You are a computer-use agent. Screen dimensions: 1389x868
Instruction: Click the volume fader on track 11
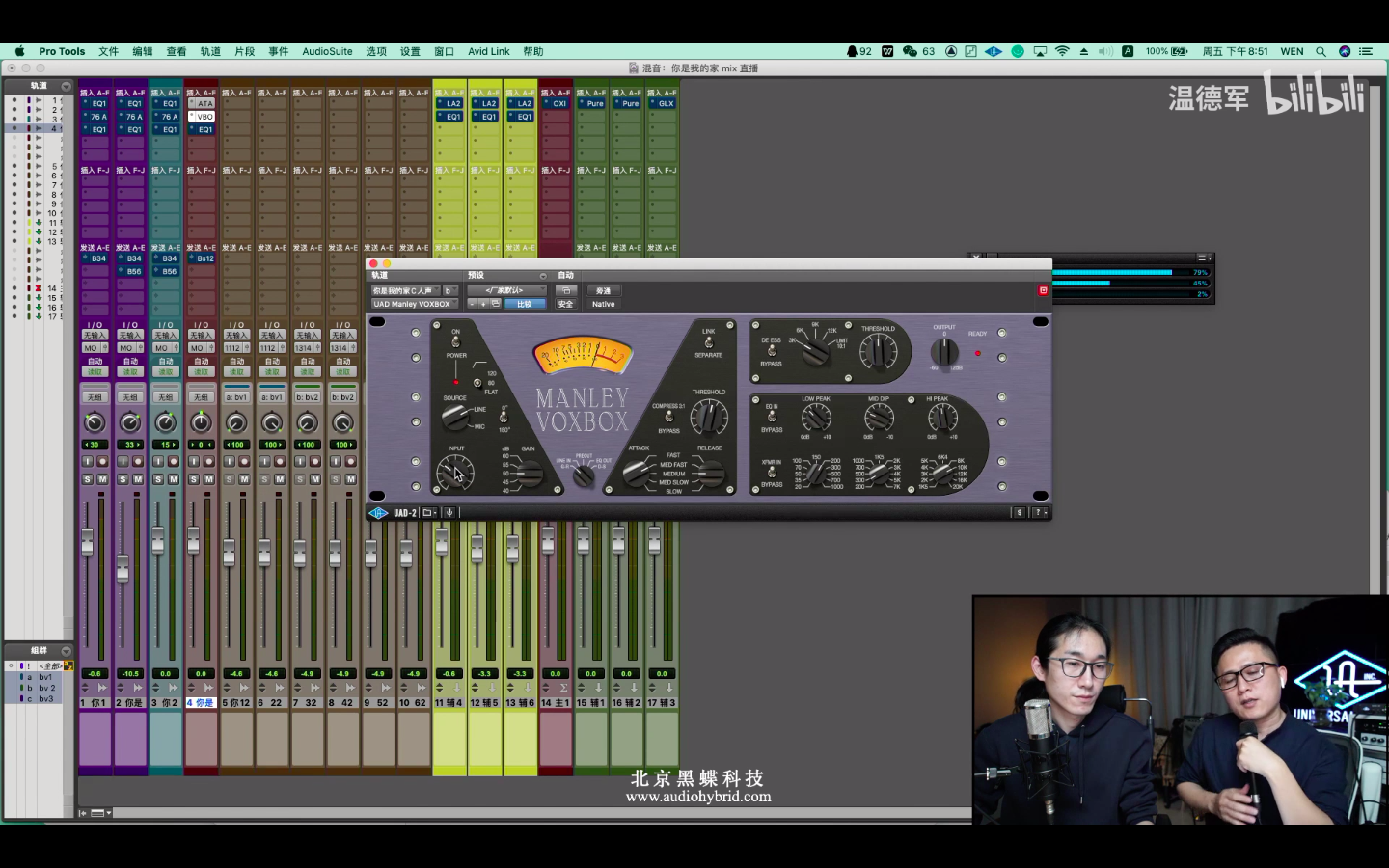442,542
